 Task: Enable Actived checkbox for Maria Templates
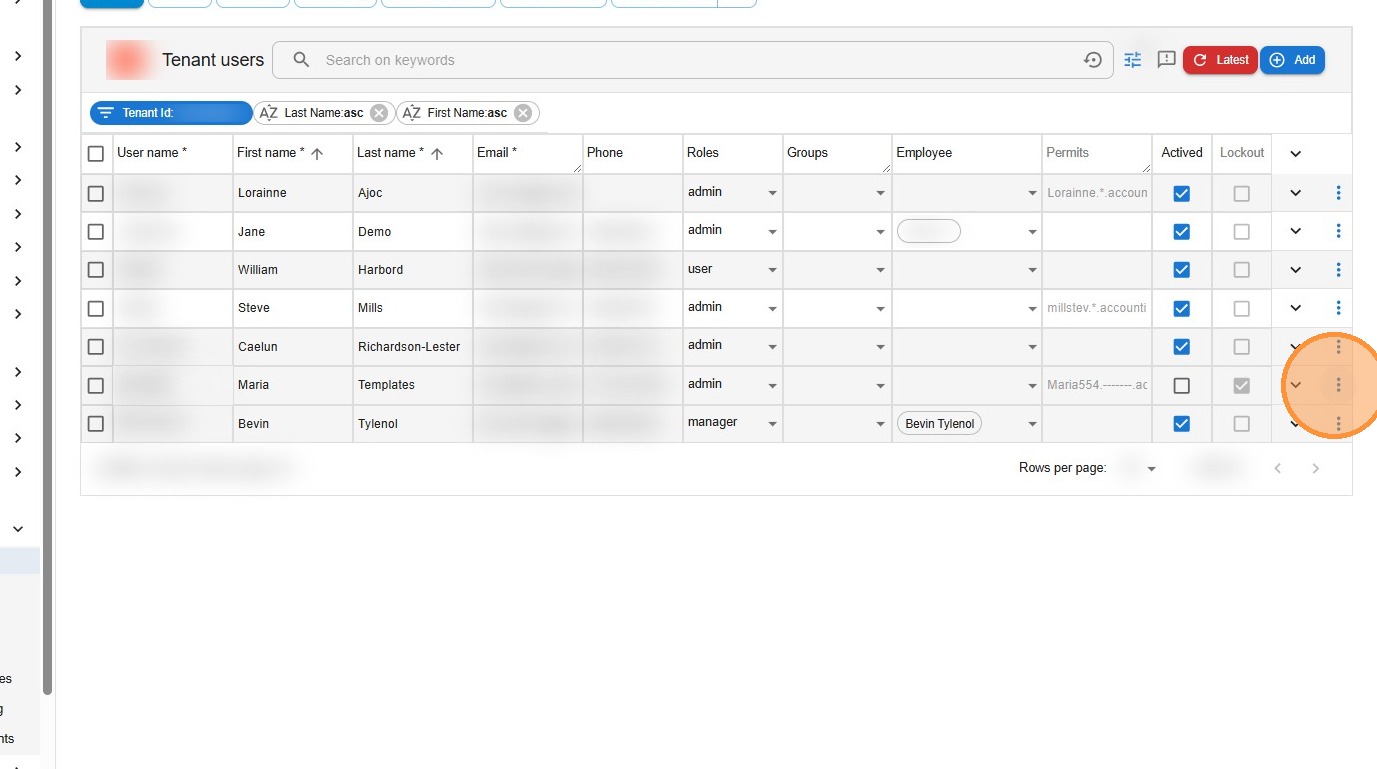pyautogui.click(x=1181, y=386)
